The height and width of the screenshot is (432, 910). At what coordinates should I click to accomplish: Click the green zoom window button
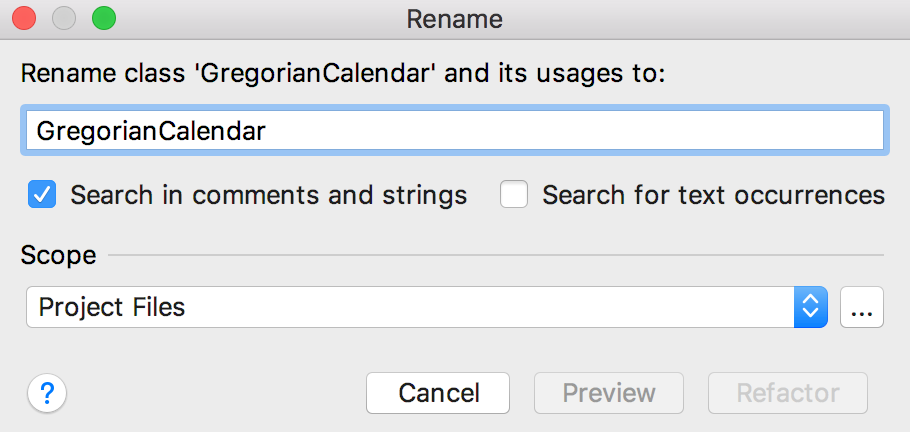click(103, 18)
